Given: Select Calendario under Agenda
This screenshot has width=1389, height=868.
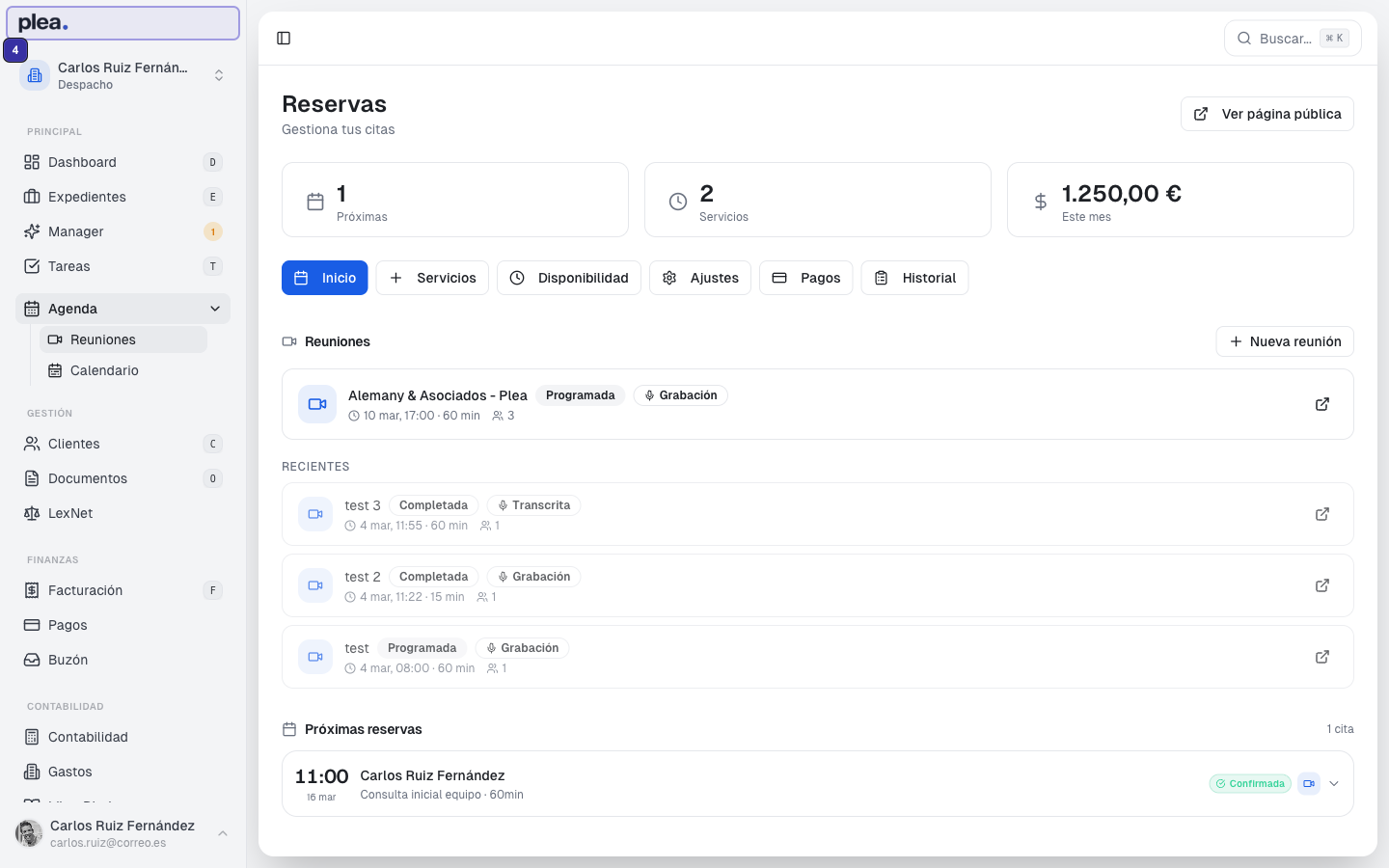Looking at the screenshot, I should pos(123,370).
